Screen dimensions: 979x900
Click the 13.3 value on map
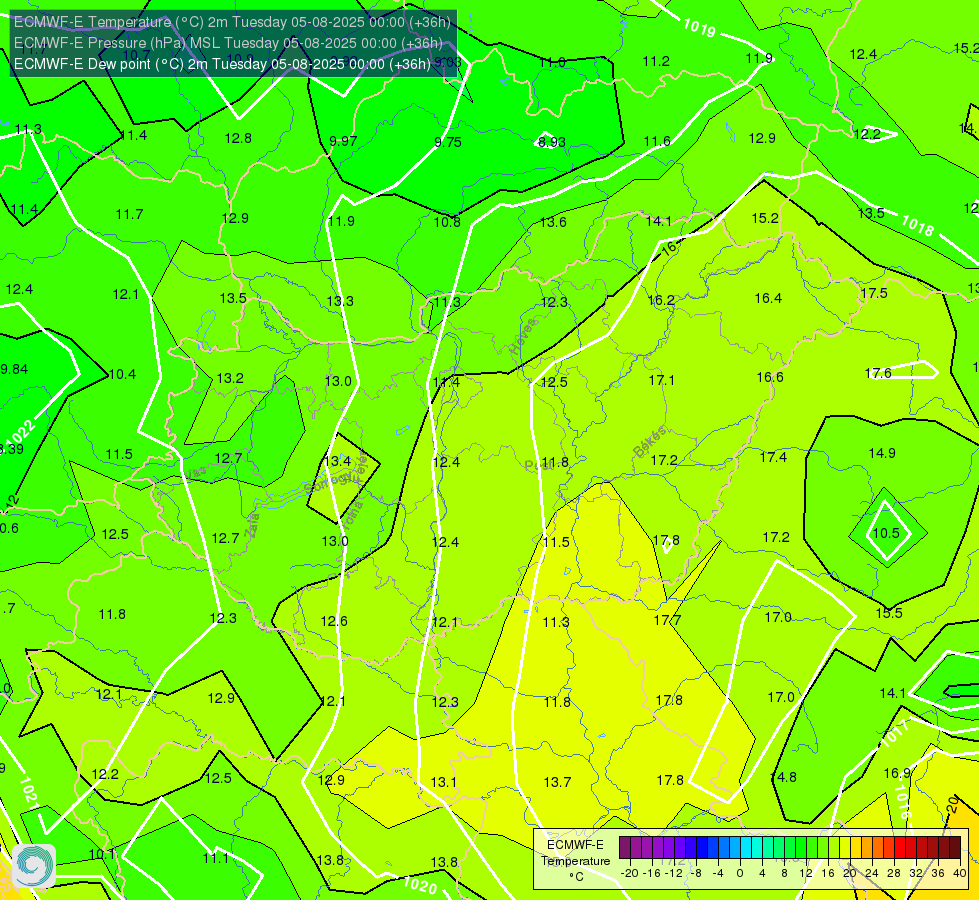340,301
